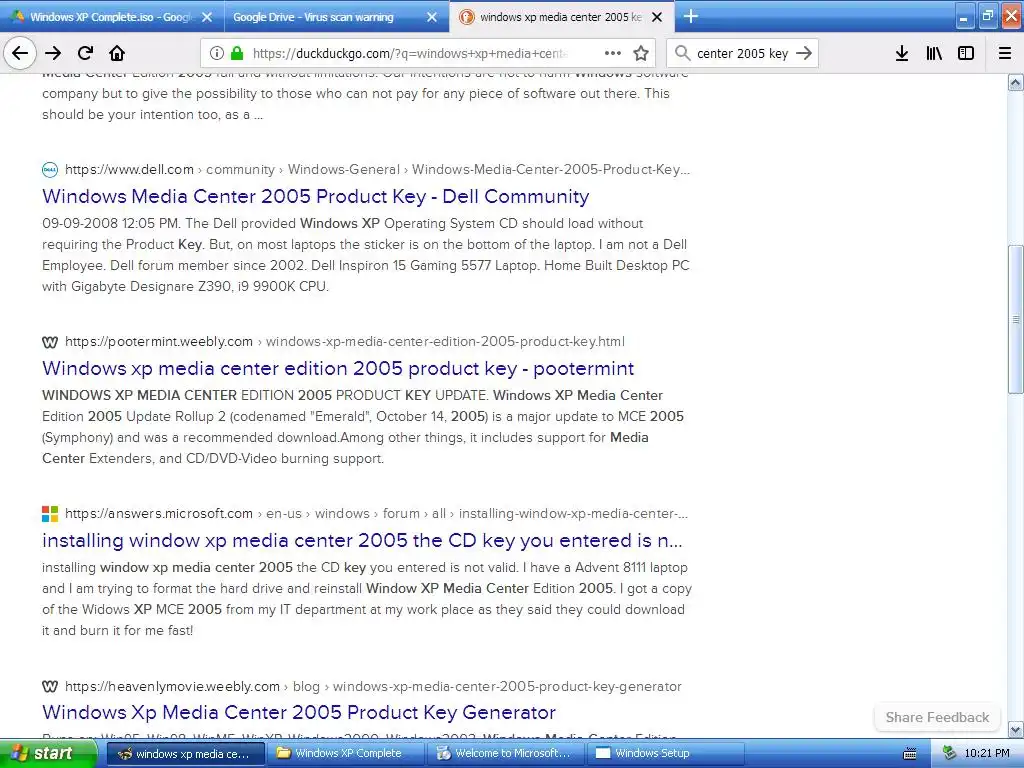Open Library bookmarks and history

tap(934, 53)
